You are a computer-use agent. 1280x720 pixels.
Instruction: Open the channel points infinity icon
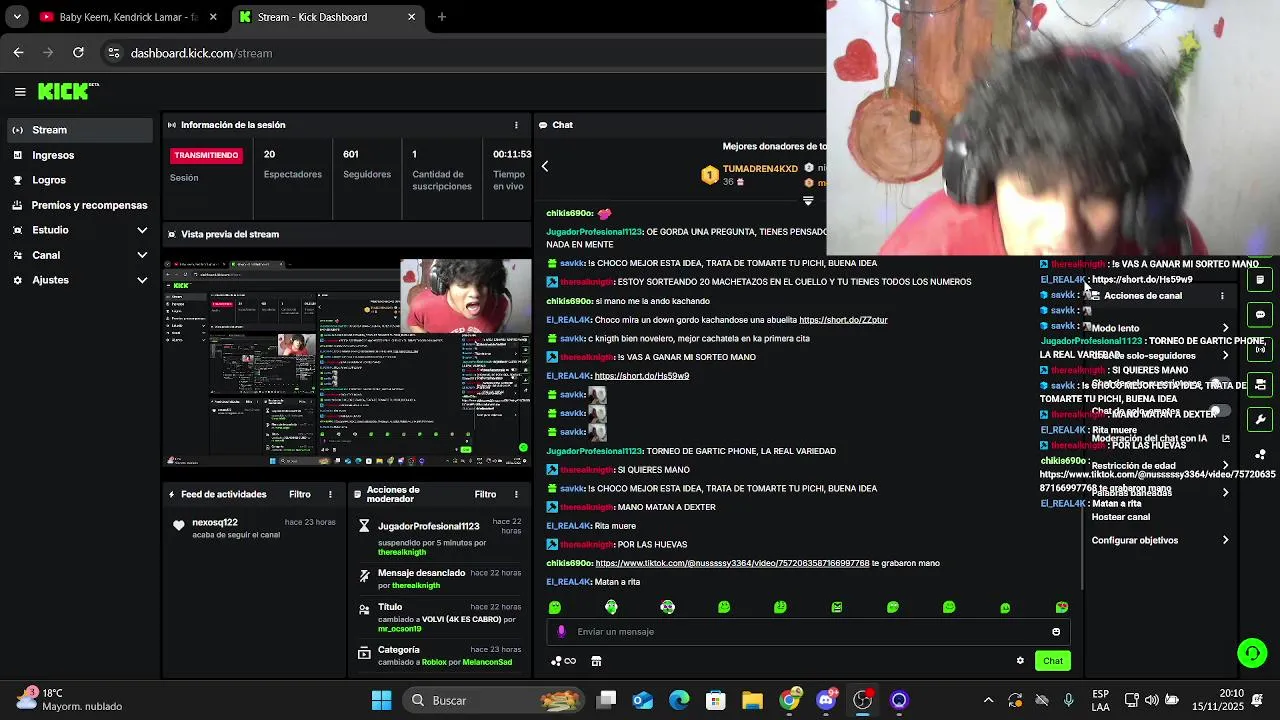(x=564, y=661)
